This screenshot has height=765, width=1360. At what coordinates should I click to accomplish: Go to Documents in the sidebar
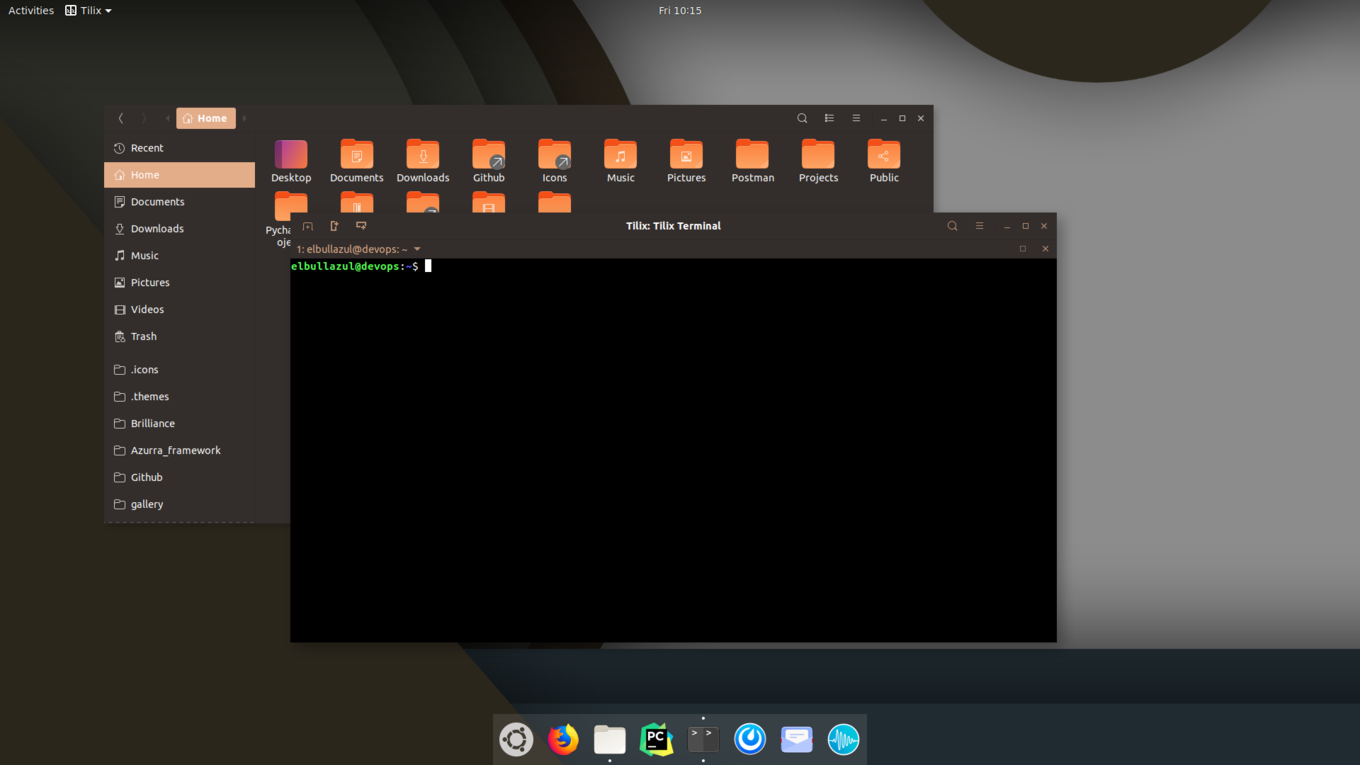[179, 202]
